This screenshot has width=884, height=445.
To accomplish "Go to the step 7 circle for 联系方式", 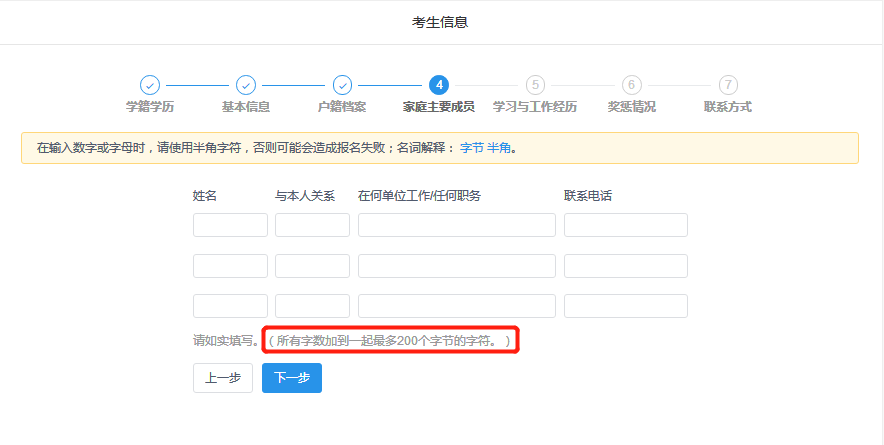I will point(728,85).
